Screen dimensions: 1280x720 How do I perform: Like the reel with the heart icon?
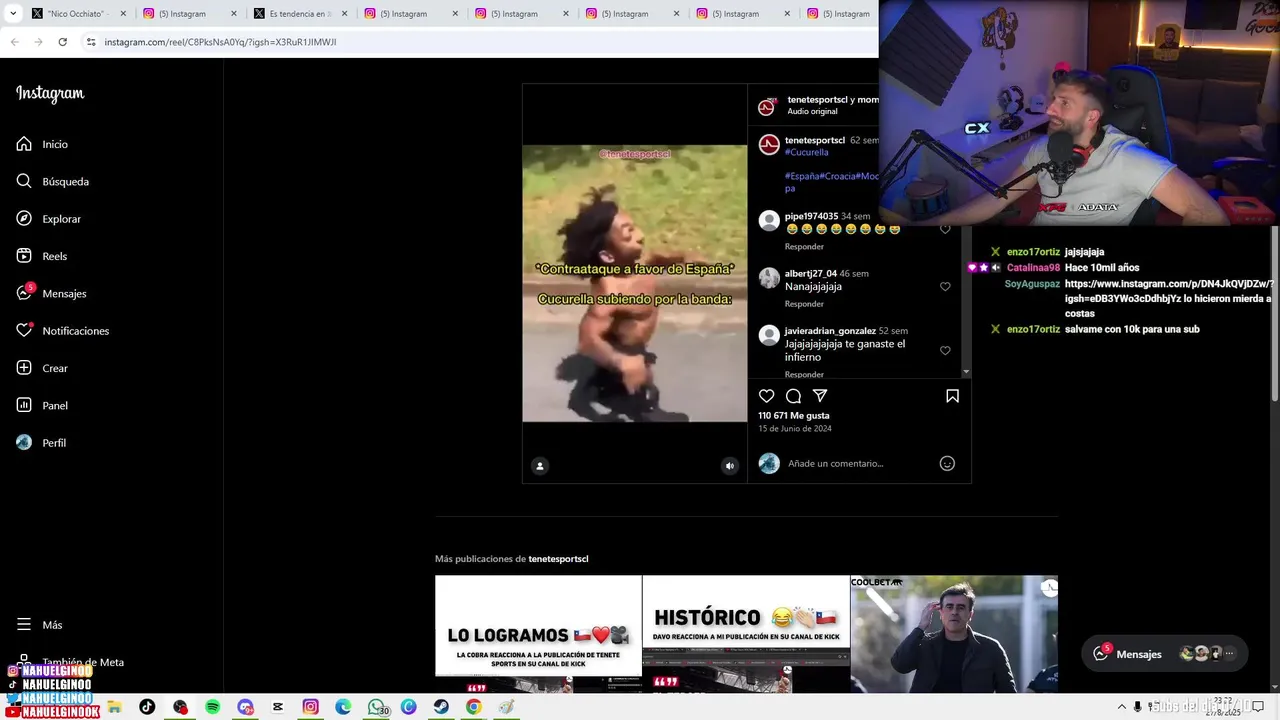pyautogui.click(x=767, y=396)
